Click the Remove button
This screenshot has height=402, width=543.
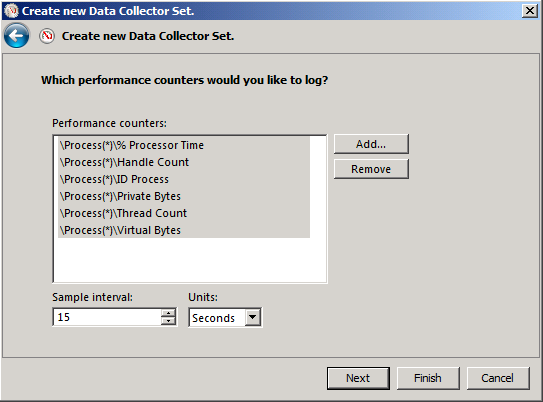click(x=371, y=169)
